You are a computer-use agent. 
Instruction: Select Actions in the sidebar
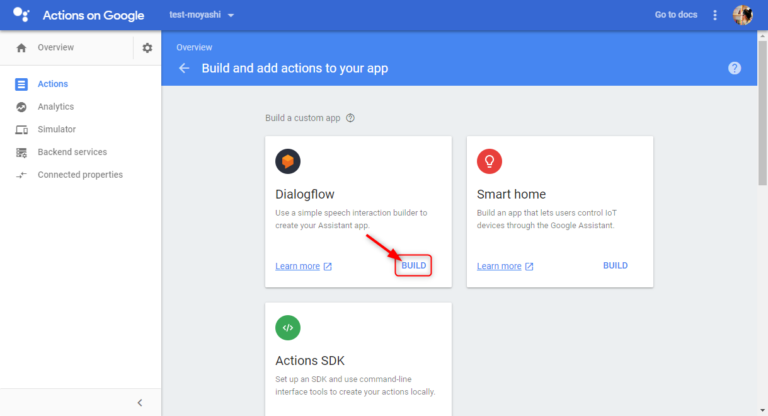pos(52,84)
